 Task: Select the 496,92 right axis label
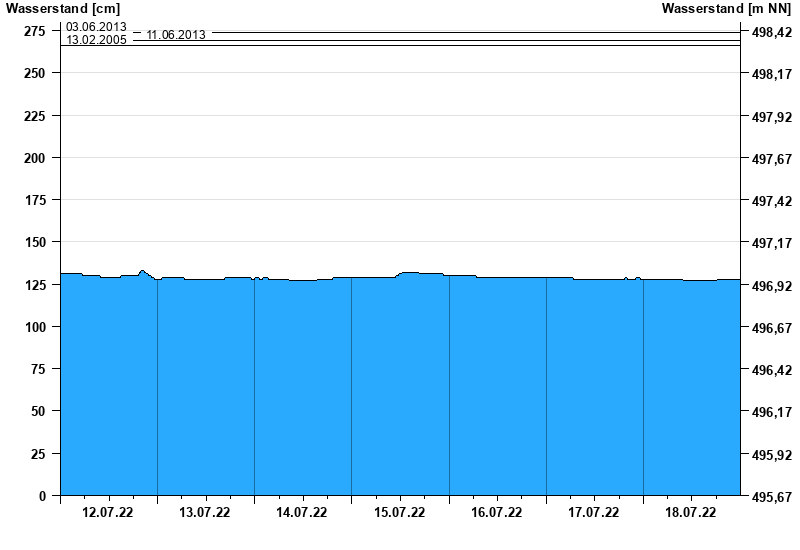[771, 286]
